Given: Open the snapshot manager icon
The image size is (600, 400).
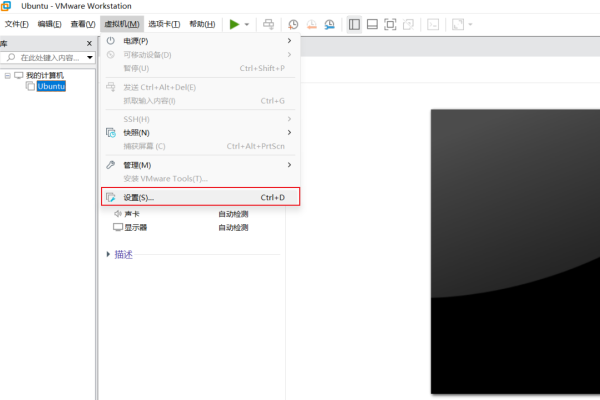Looking at the screenshot, I should [329, 23].
